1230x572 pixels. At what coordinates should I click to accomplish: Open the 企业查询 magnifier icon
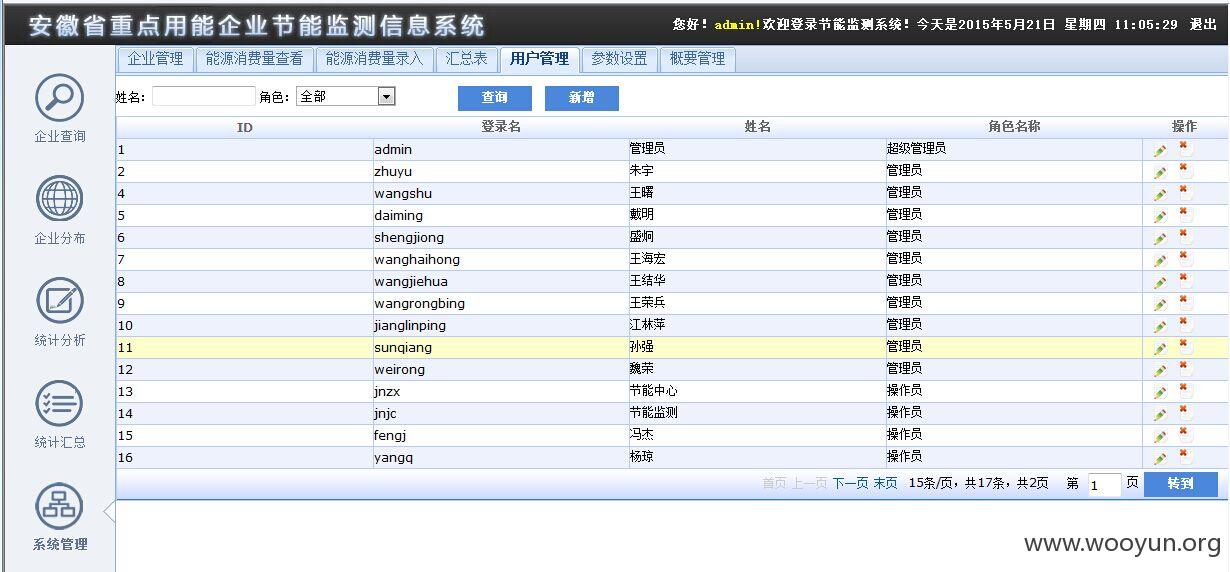pos(60,97)
